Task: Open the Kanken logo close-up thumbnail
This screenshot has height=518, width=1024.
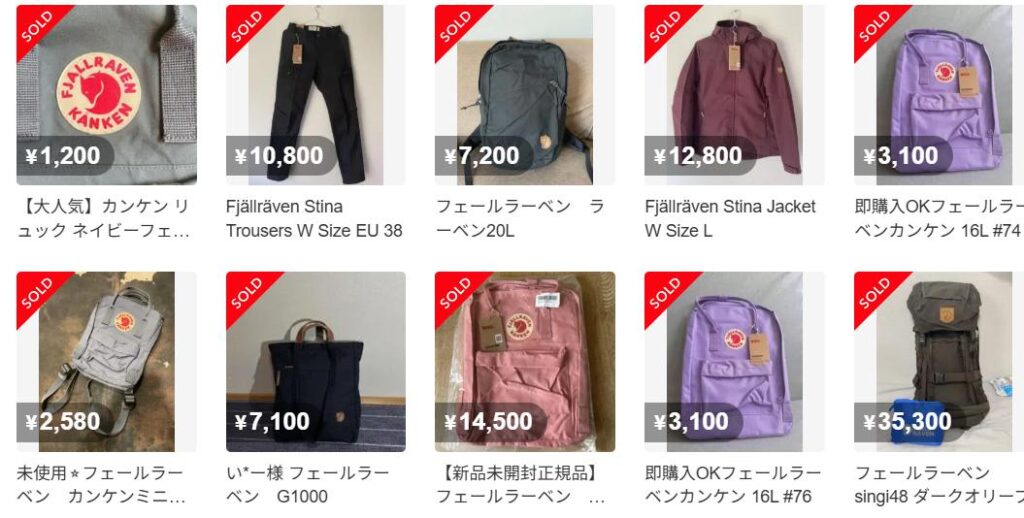Action: coord(106,95)
